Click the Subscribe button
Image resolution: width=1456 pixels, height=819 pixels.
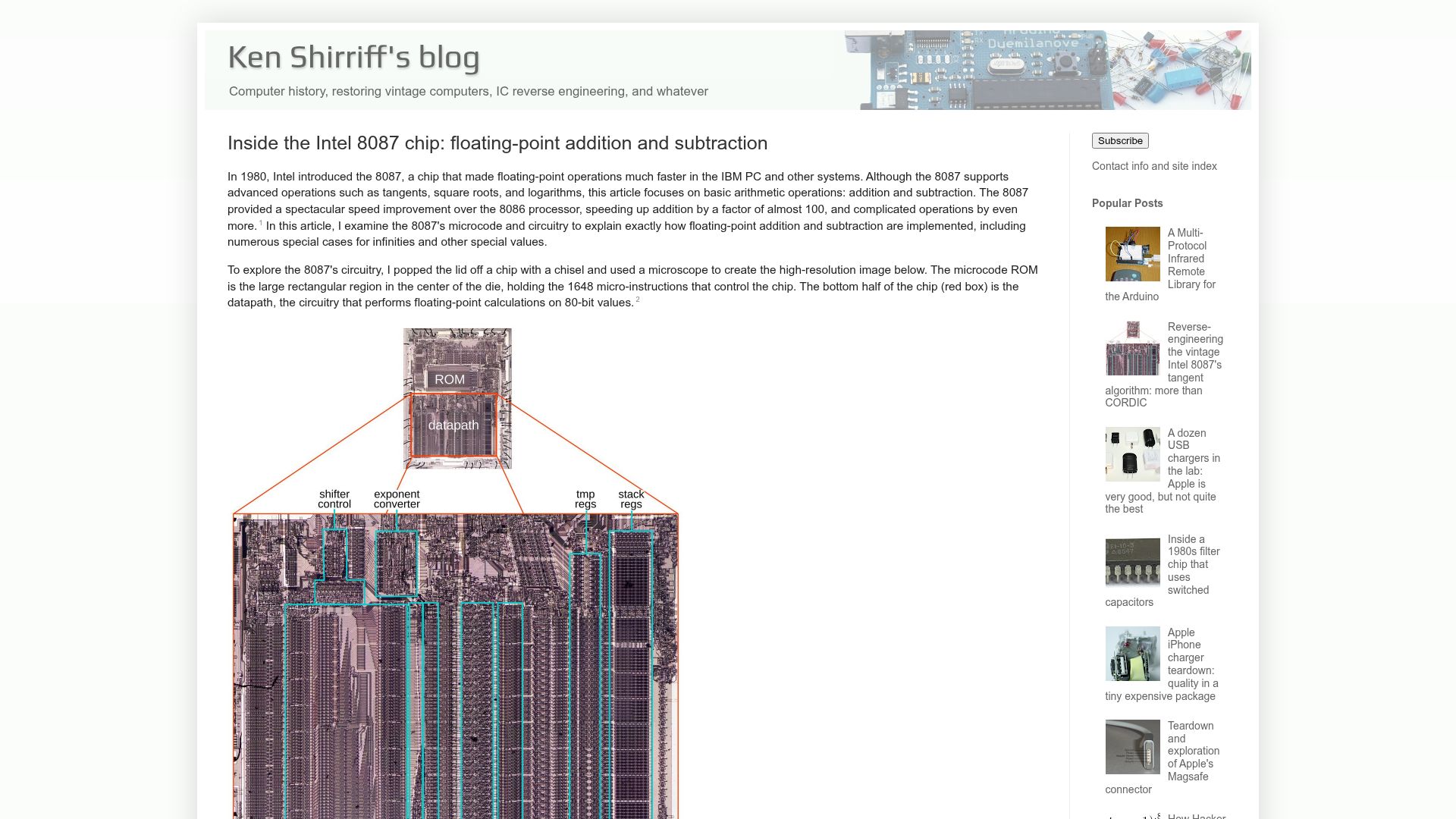click(1120, 141)
